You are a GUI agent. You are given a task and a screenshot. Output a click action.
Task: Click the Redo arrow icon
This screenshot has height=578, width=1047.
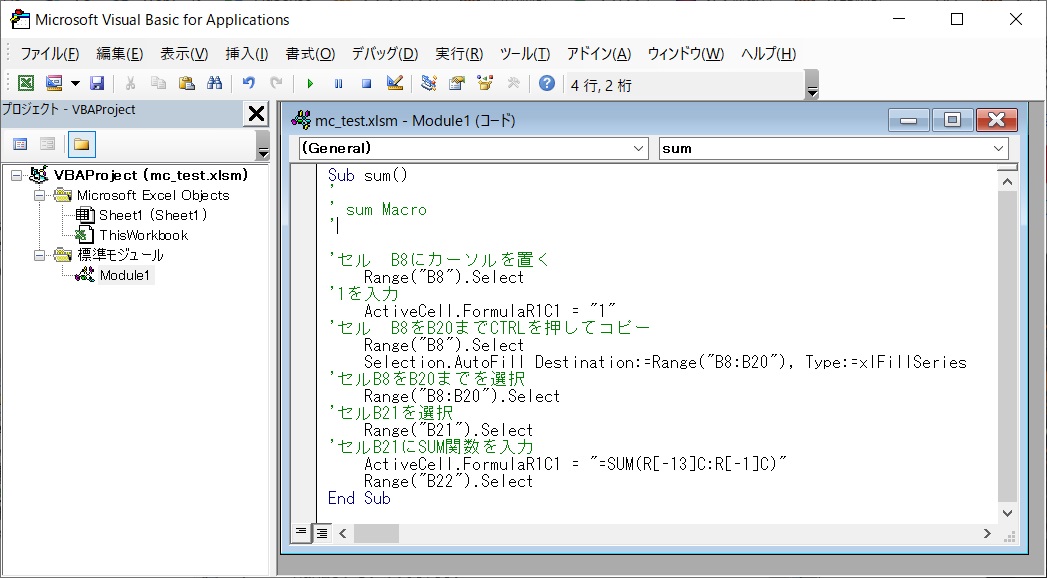[276, 83]
